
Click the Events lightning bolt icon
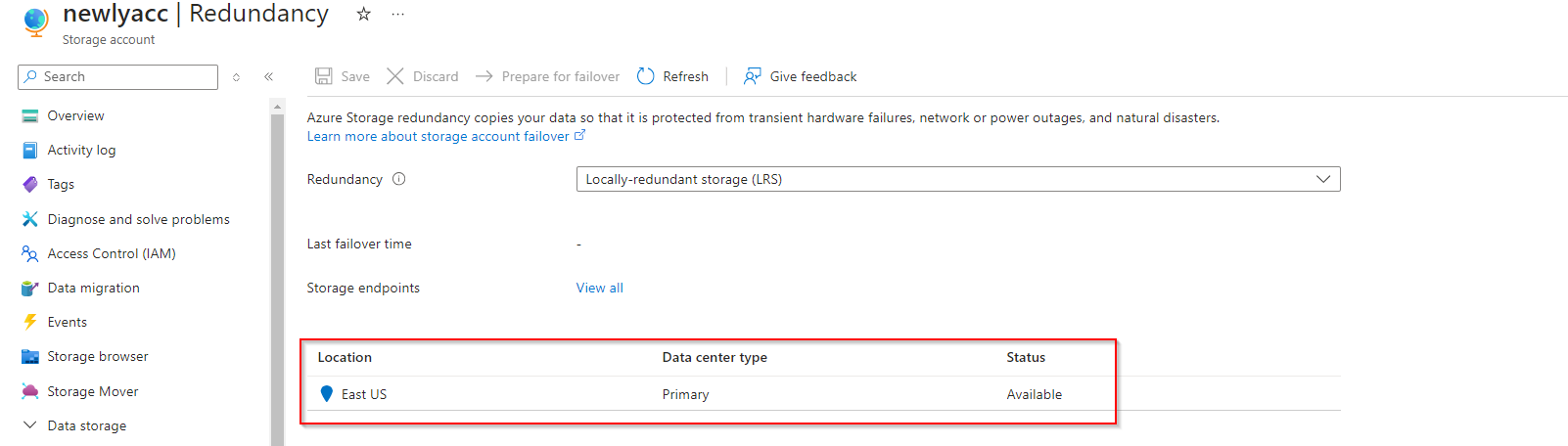coord(30,322)
